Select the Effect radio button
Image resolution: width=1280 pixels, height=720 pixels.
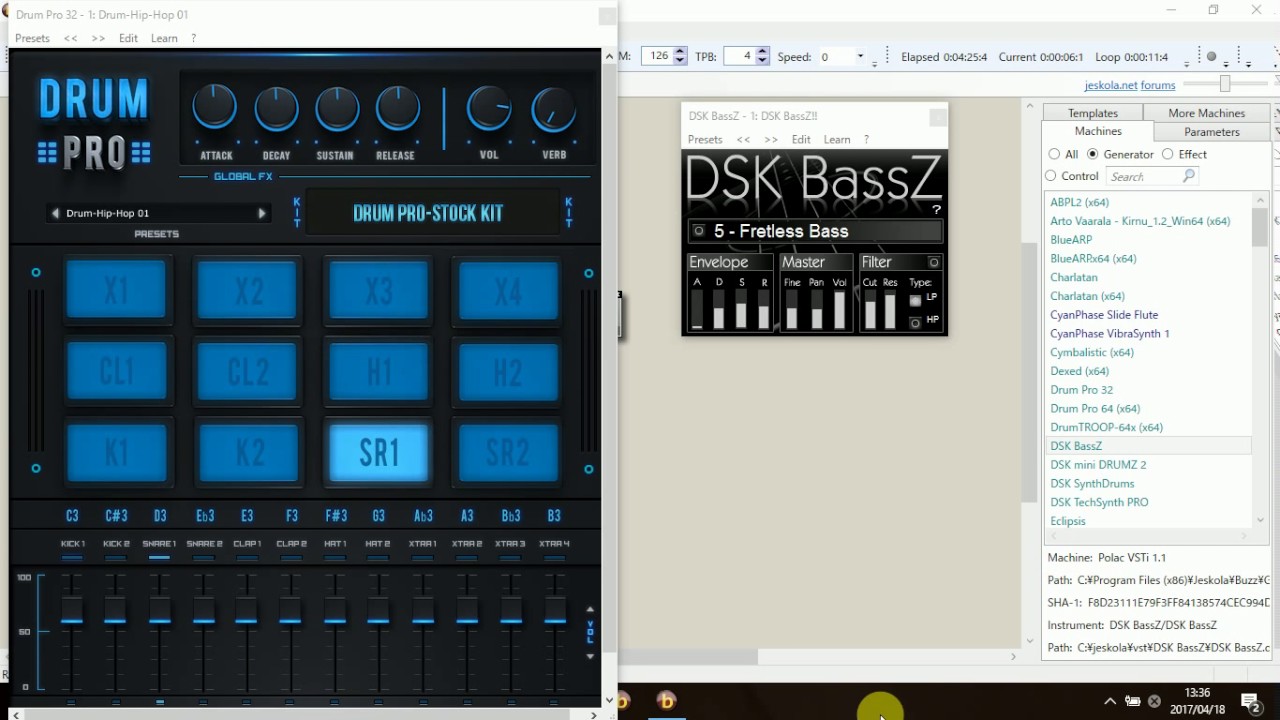point(1167,154)
